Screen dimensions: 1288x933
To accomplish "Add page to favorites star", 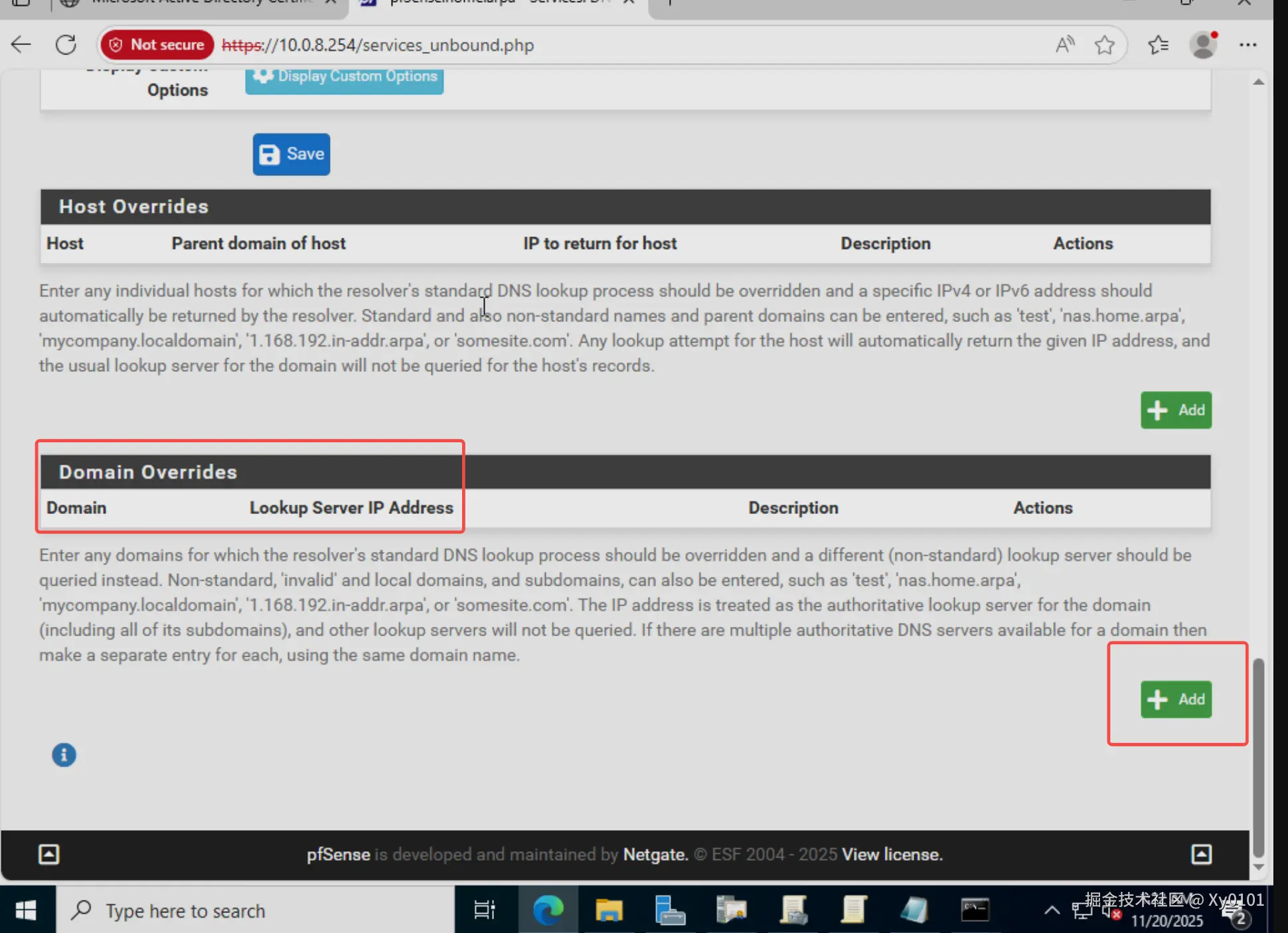I will coord(1105,45).
